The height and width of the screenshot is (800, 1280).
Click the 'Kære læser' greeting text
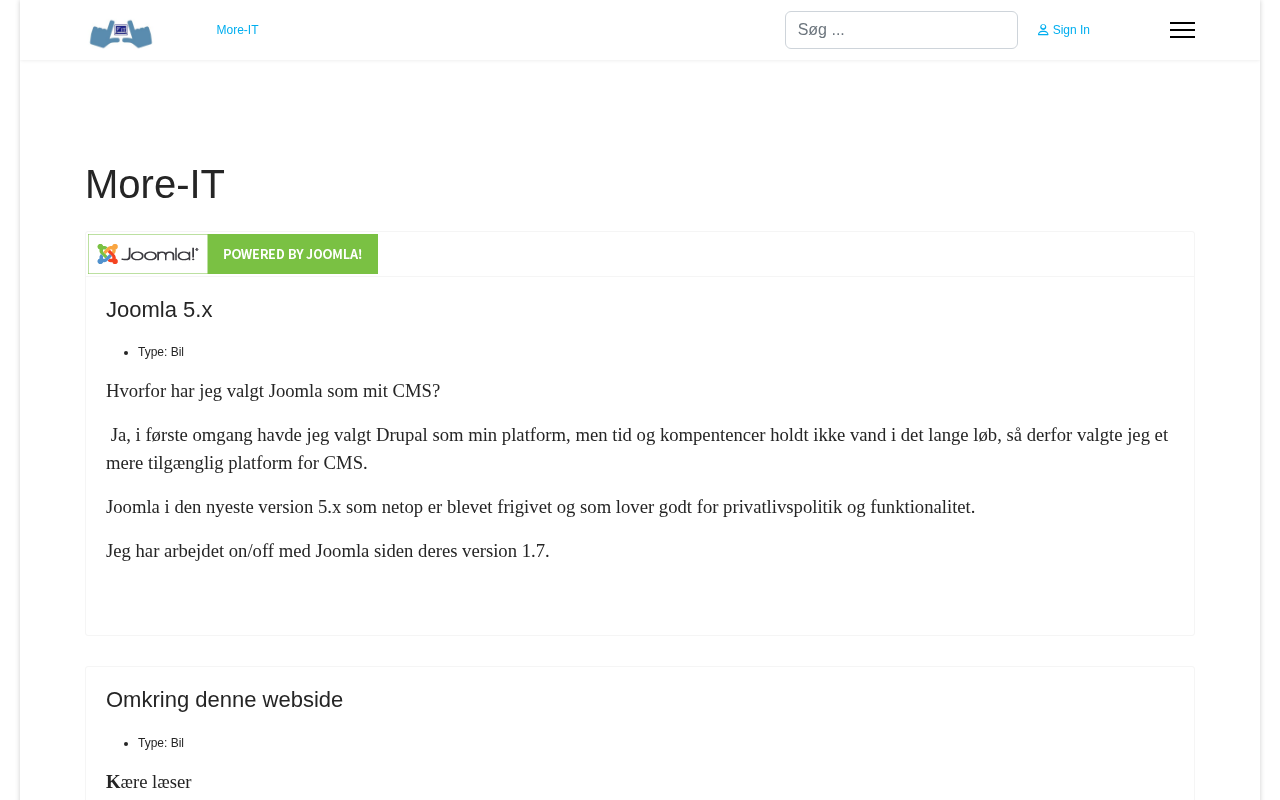pyautogui.click(x=149, y=782)
